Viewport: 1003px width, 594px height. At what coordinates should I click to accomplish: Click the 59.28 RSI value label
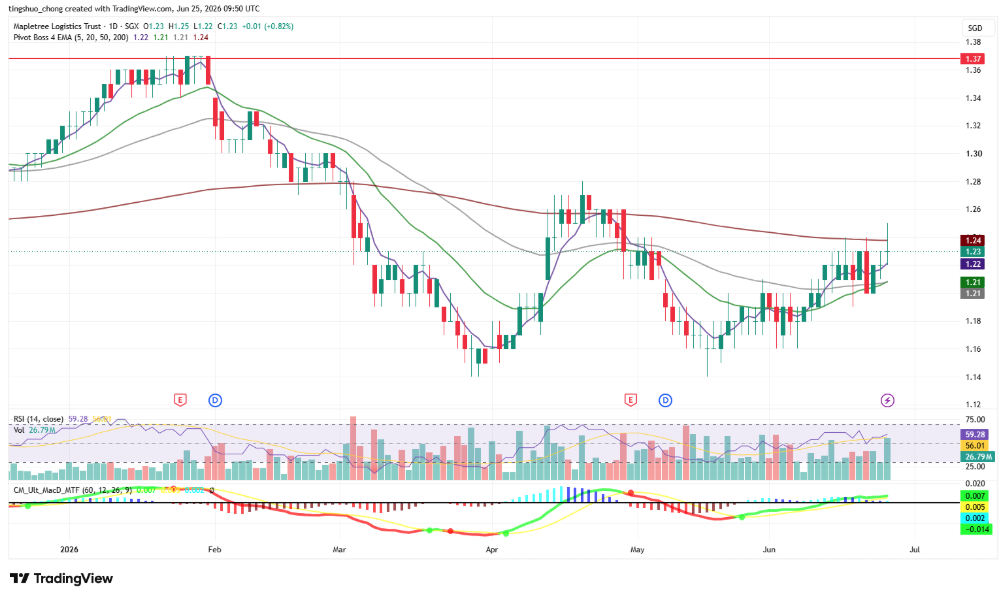975,434
